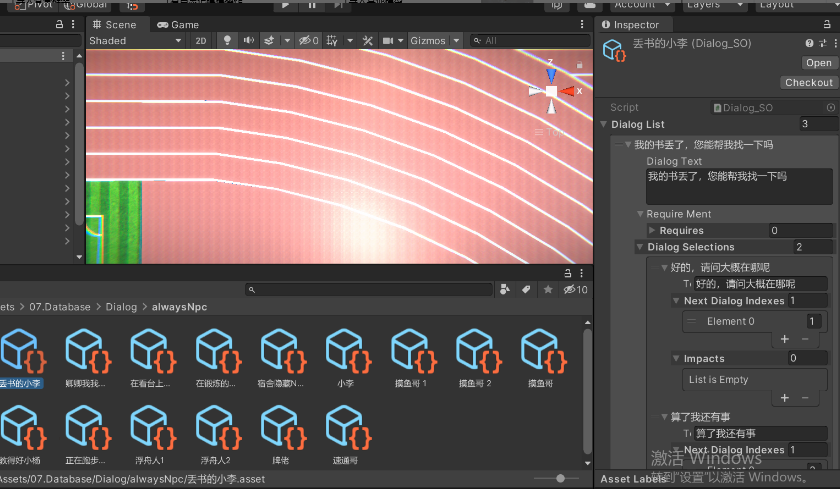Screen dimensions: 840x489
Task: Click the favorites star icon in Project panel
Action: point(547,290)
